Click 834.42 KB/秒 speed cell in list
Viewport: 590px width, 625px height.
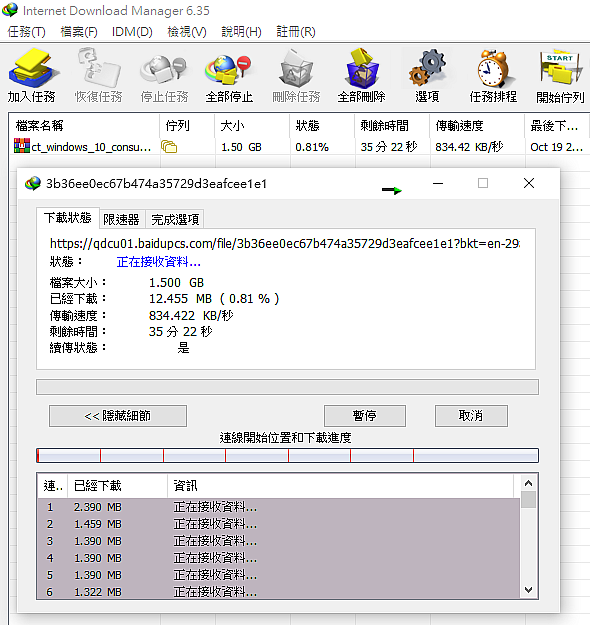[469, 147]
